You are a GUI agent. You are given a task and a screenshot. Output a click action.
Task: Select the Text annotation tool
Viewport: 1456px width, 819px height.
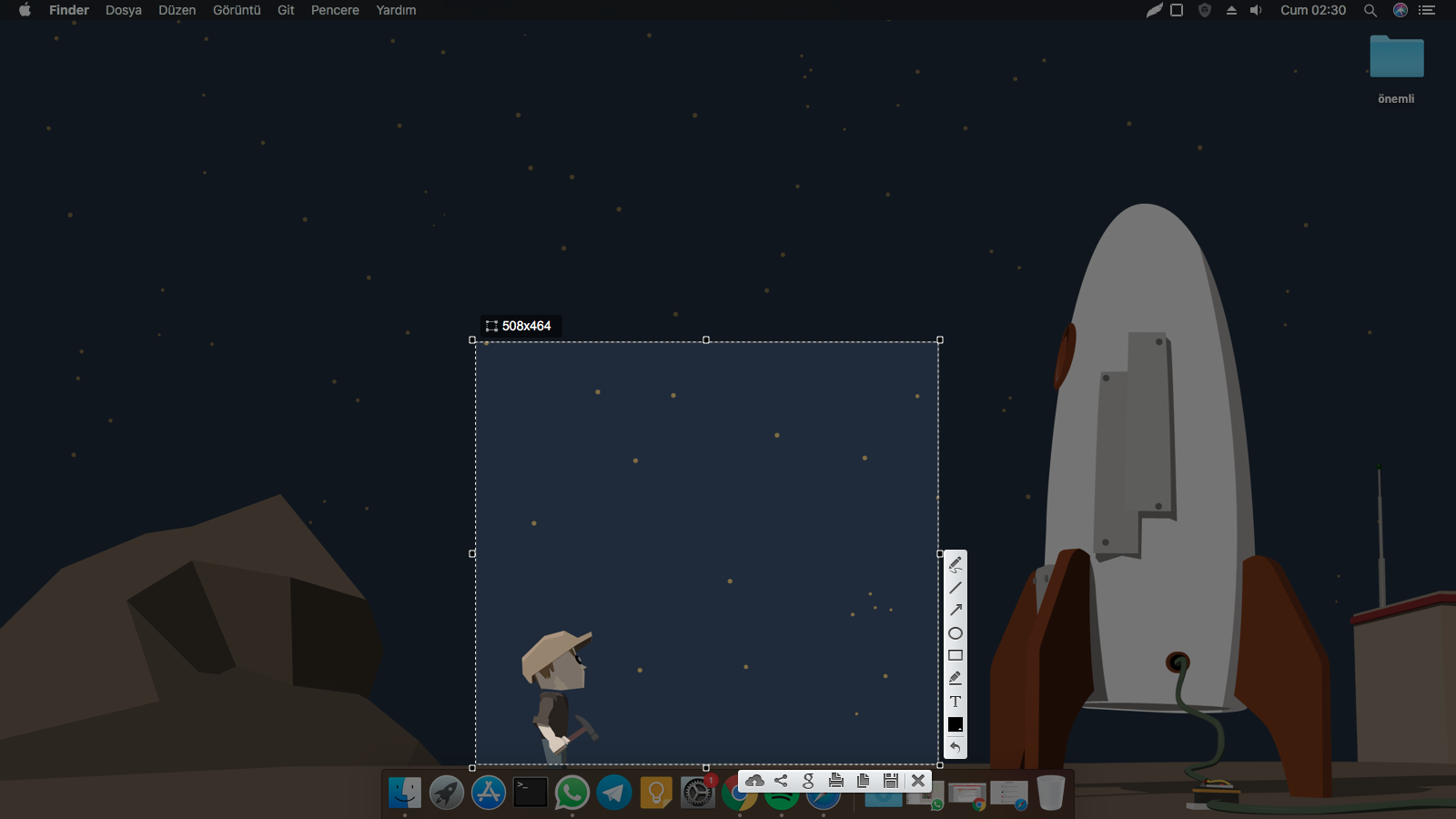(955, 702)
